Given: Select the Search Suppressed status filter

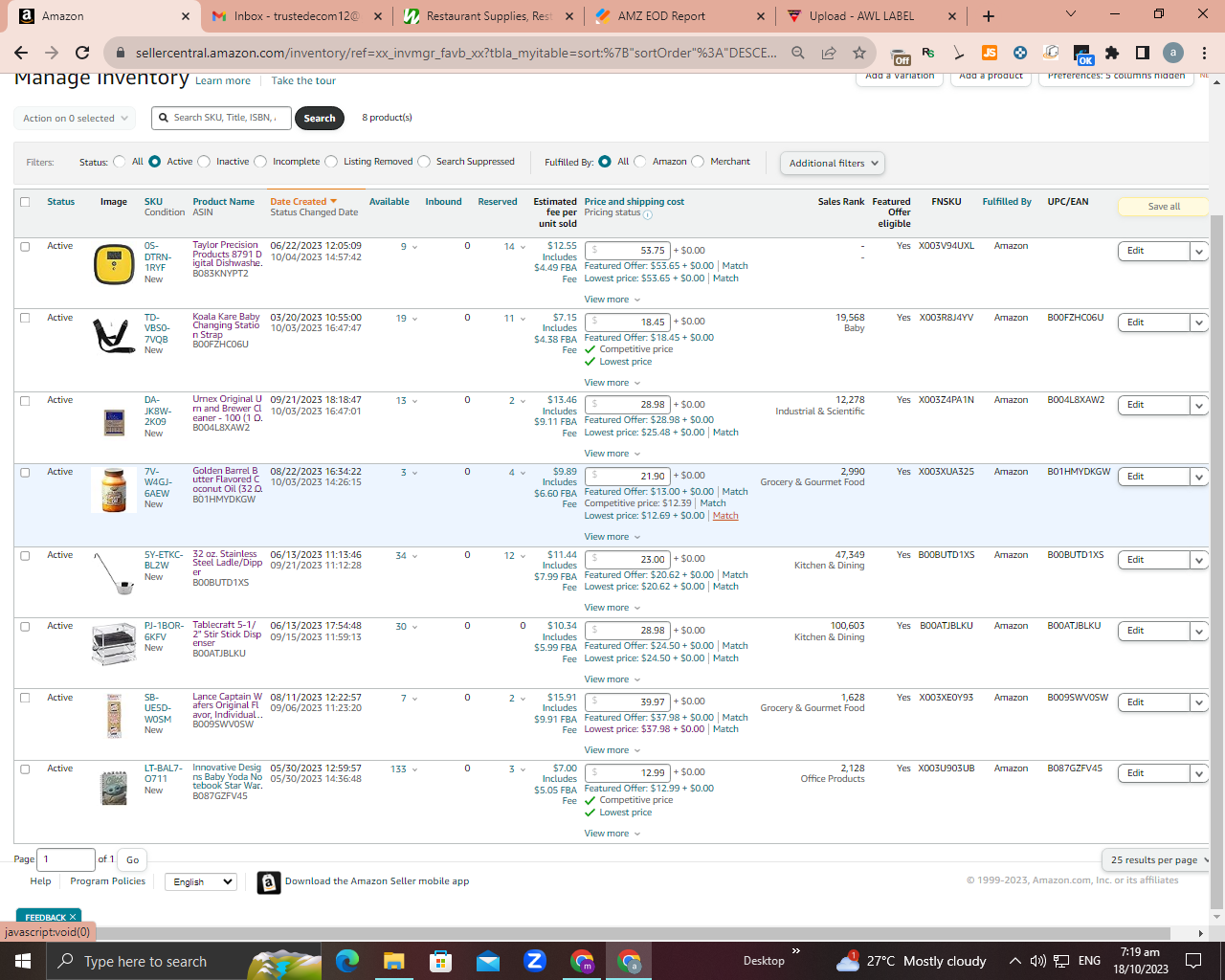Looking at the screenshot, I should 424,162.
